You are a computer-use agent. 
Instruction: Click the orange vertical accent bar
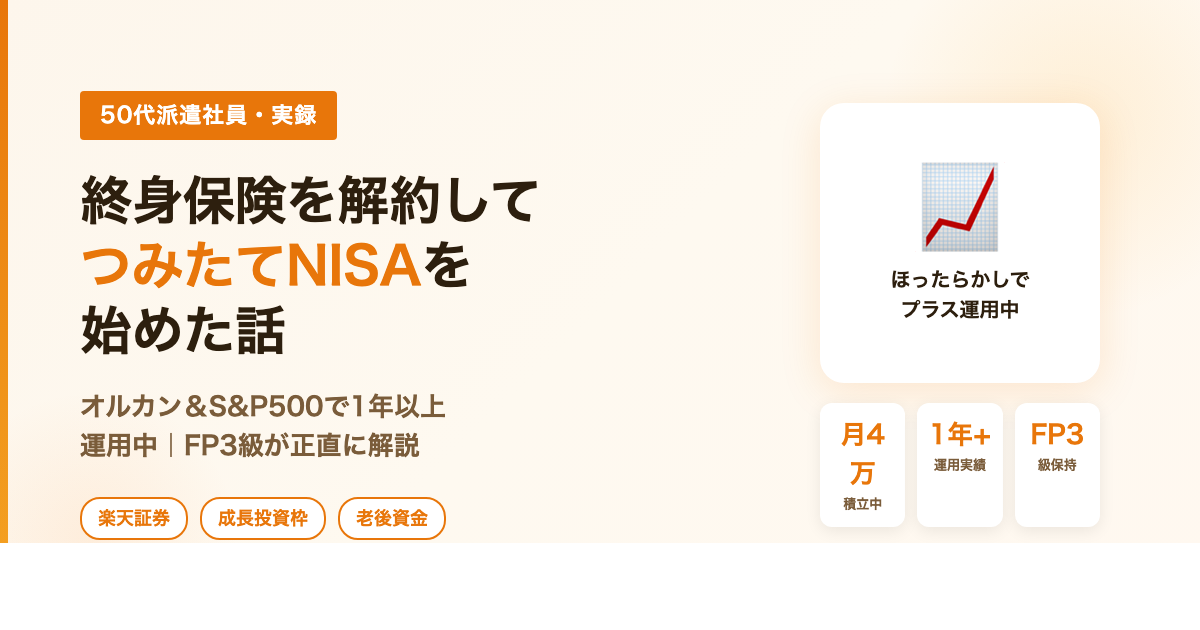click(x=4, y=271)
